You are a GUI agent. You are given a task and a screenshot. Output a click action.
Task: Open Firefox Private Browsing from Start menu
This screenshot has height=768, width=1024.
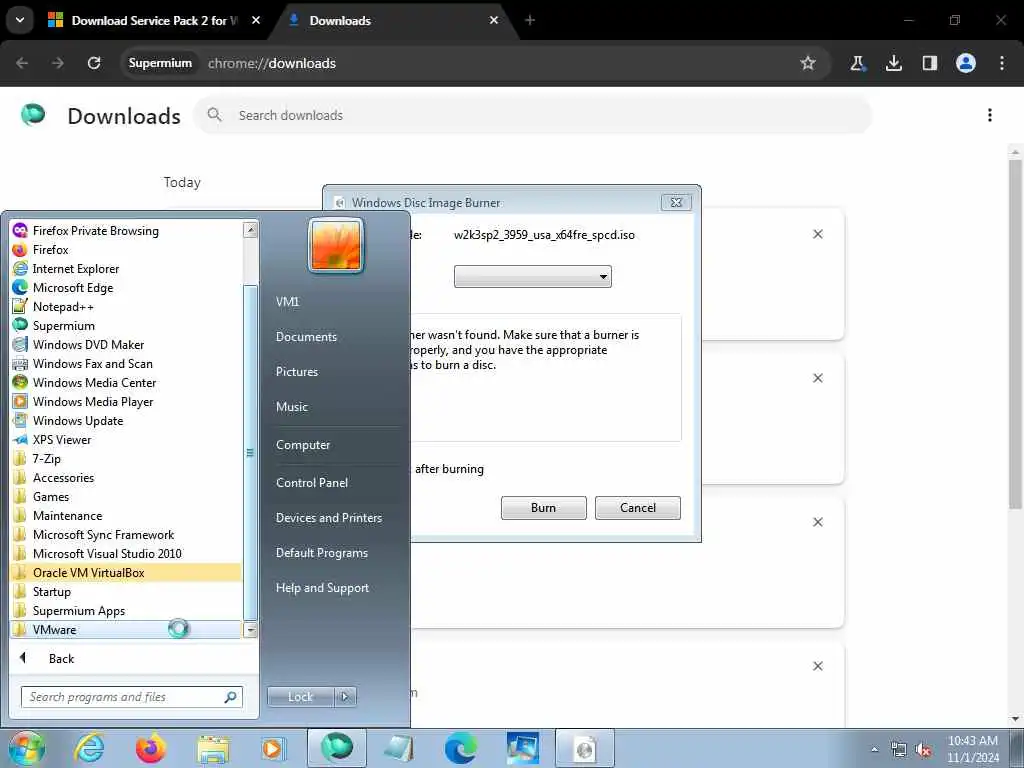[x=125, y=231]
